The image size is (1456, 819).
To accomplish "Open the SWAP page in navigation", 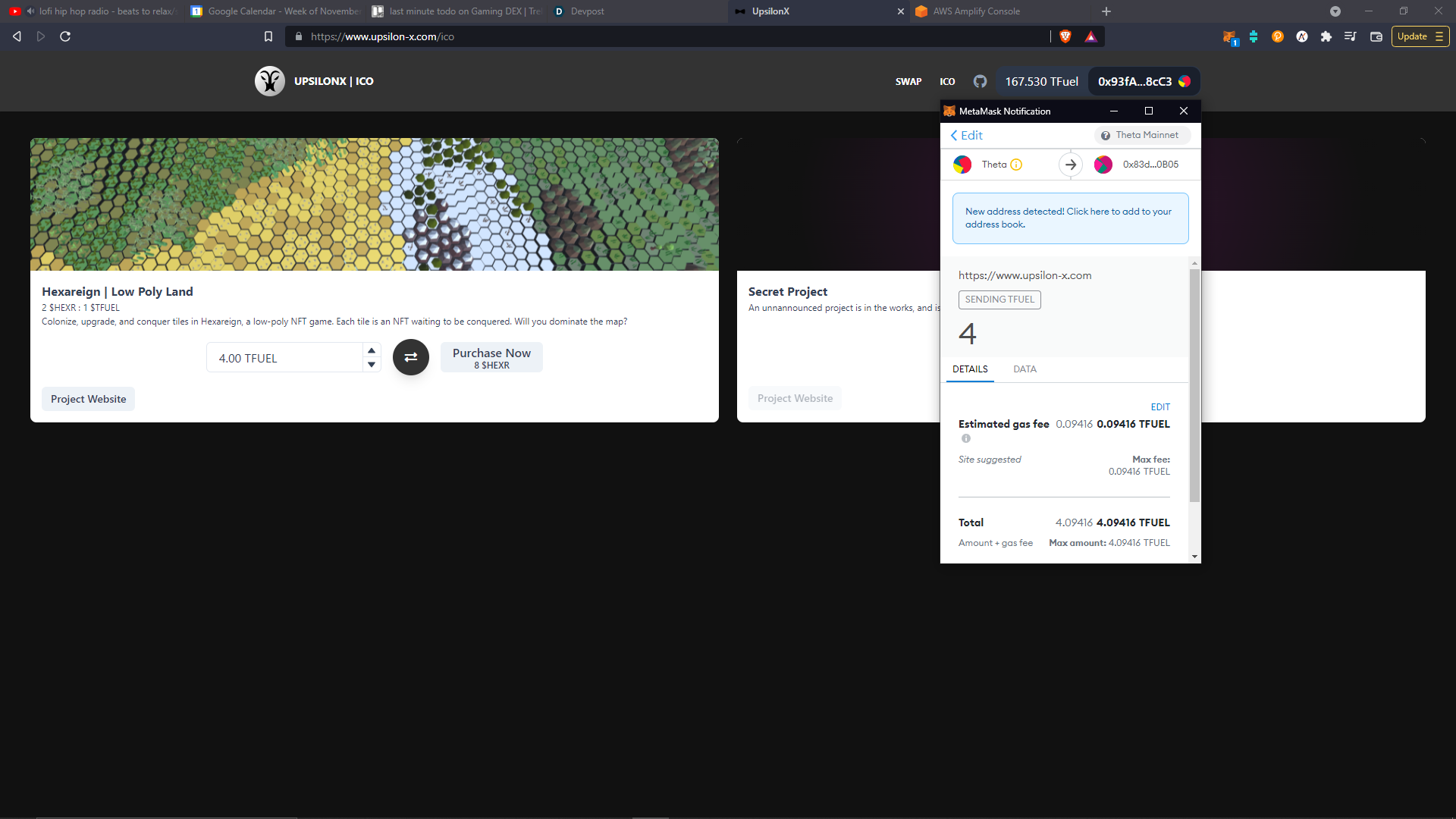I will [908, 81].
